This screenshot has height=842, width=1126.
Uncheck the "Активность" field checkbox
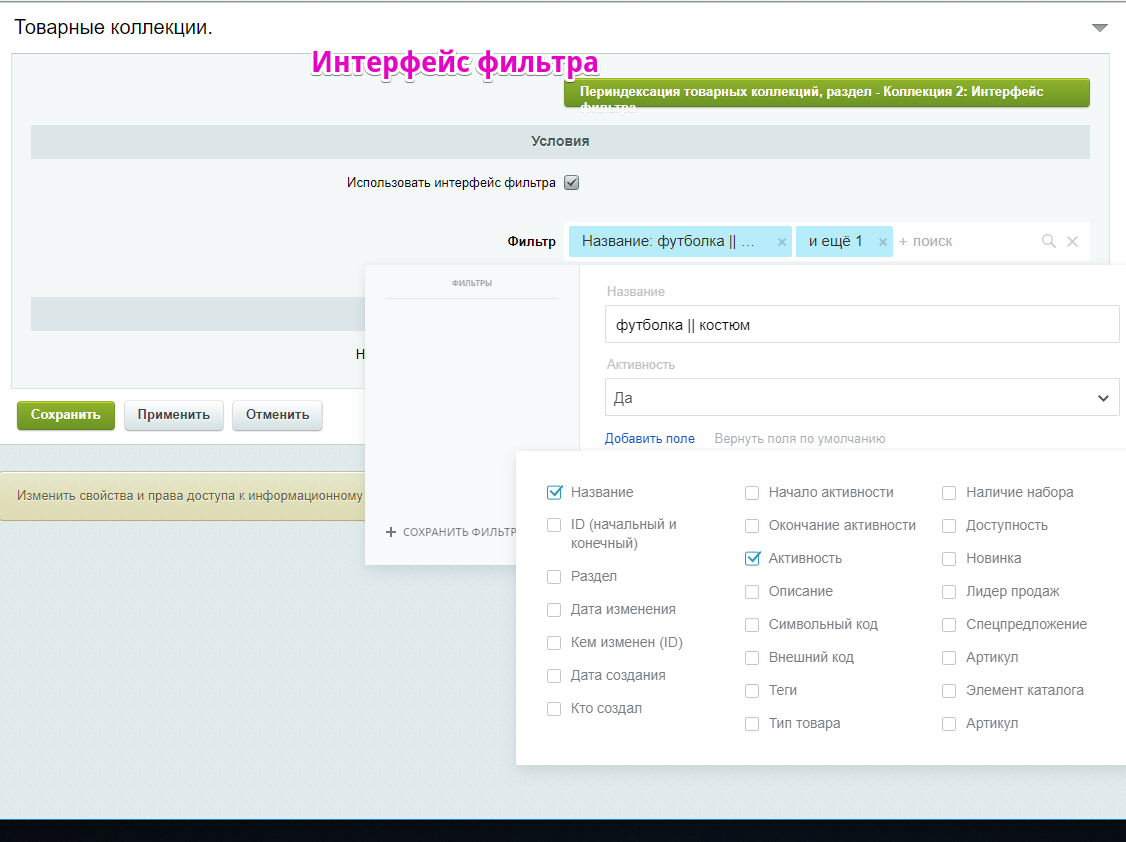point(751,558)
